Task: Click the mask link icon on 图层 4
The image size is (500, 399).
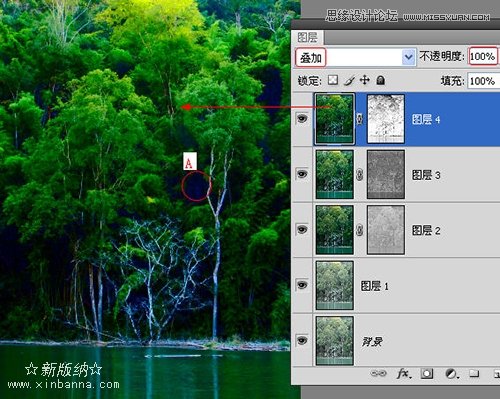Action: (360, 119)
